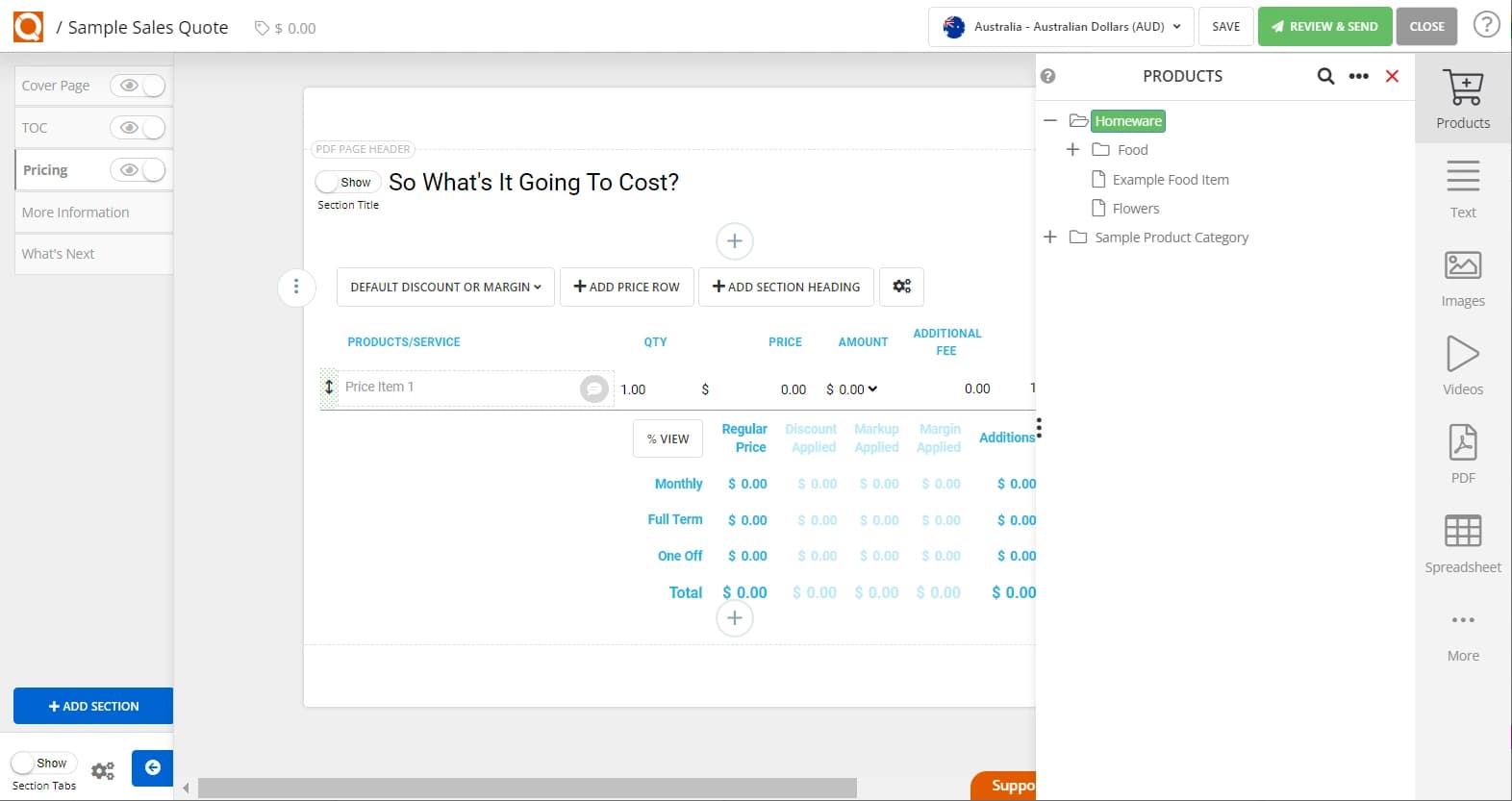Click the price tag icon beside $ 0.00

pos(262,28)
